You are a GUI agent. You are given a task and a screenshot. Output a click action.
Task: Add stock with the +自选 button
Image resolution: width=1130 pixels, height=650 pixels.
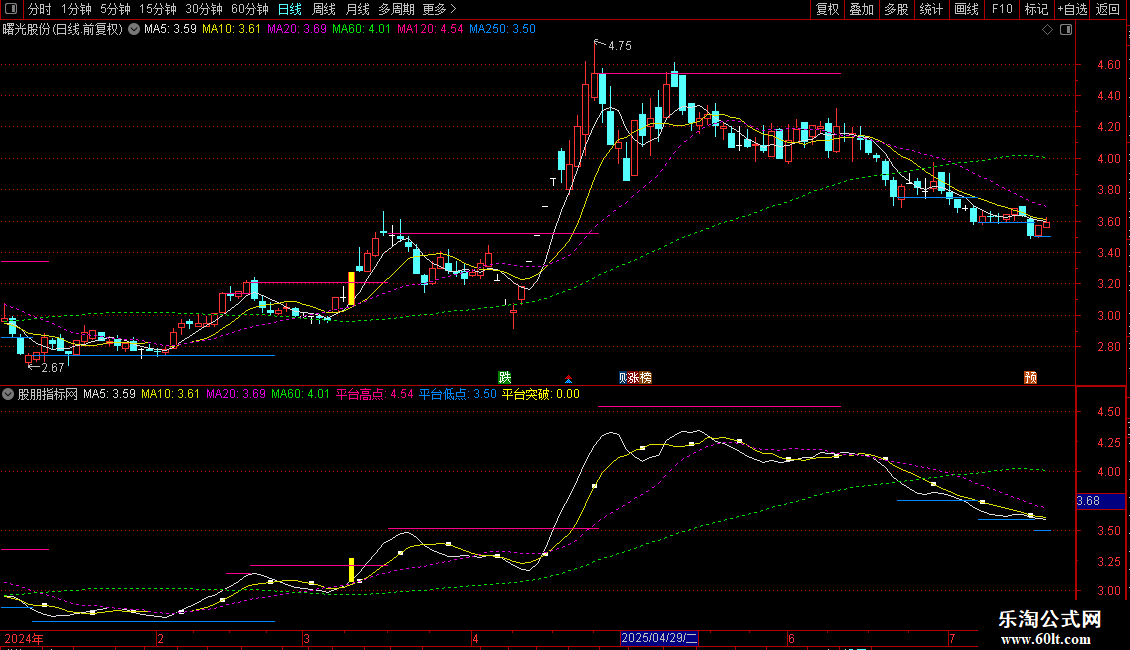click(x=1072, y=9)
